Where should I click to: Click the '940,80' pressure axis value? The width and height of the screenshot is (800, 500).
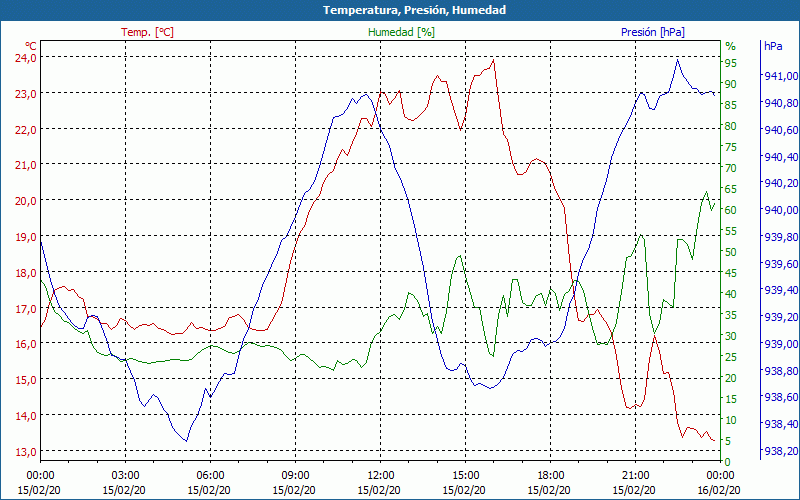click(781, 103)
